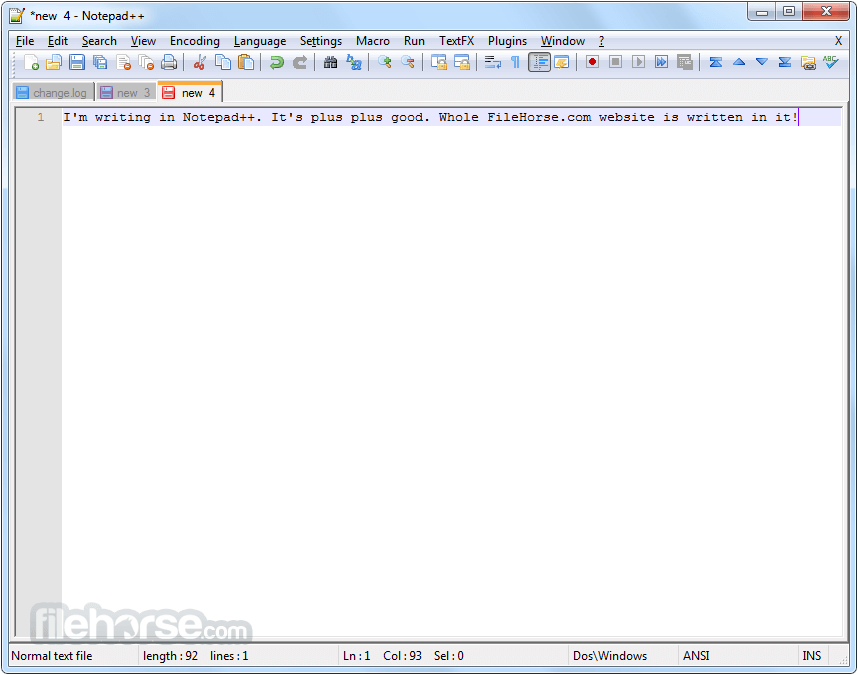Click the Redo arrow icon

pos(300,62)
